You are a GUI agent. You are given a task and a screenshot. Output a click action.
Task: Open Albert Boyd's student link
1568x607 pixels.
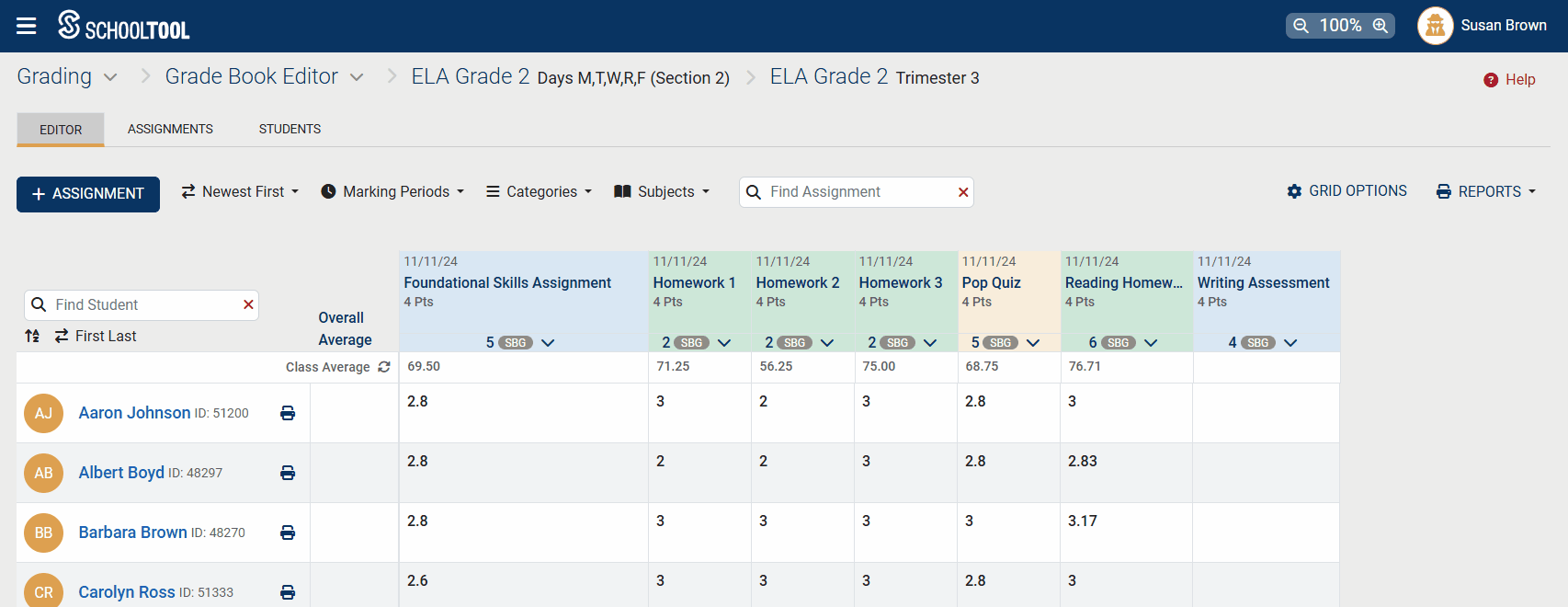coord(121,473)
